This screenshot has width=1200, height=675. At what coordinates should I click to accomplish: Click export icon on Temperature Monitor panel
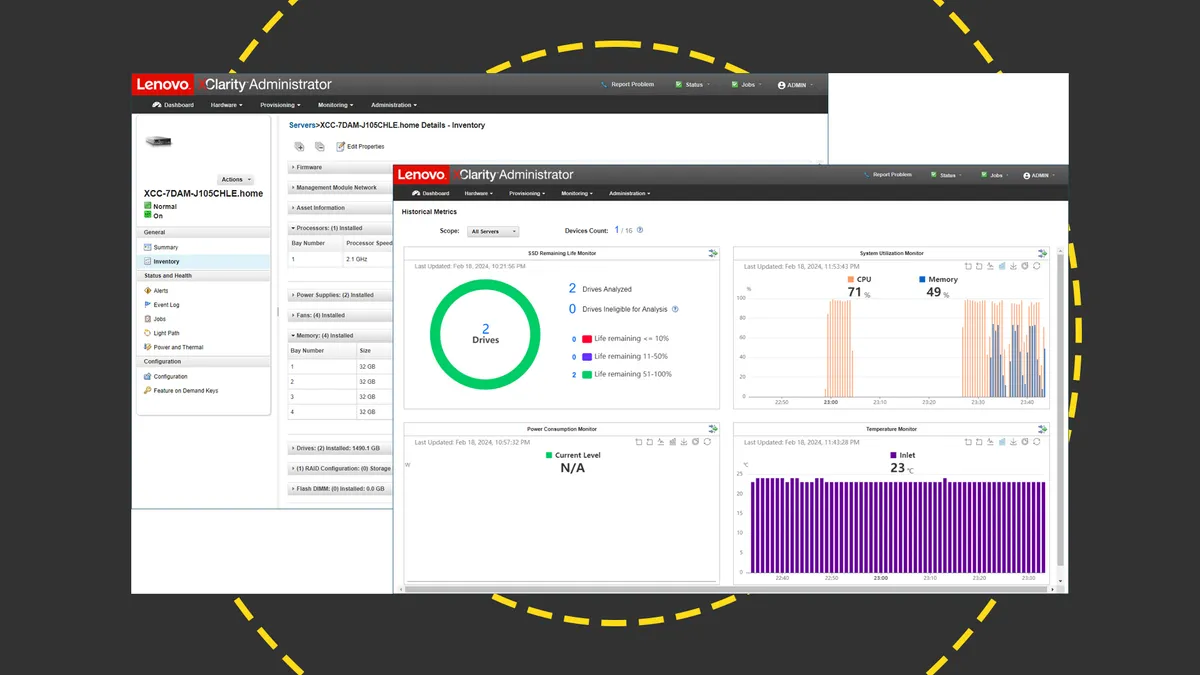(x=1042, y=429)
